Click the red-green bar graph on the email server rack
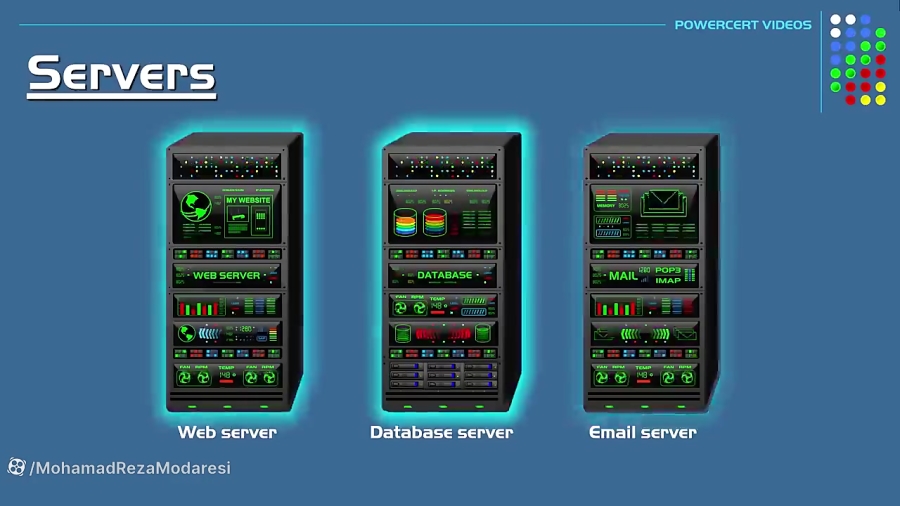900x506 pixels. coord(618,308)
